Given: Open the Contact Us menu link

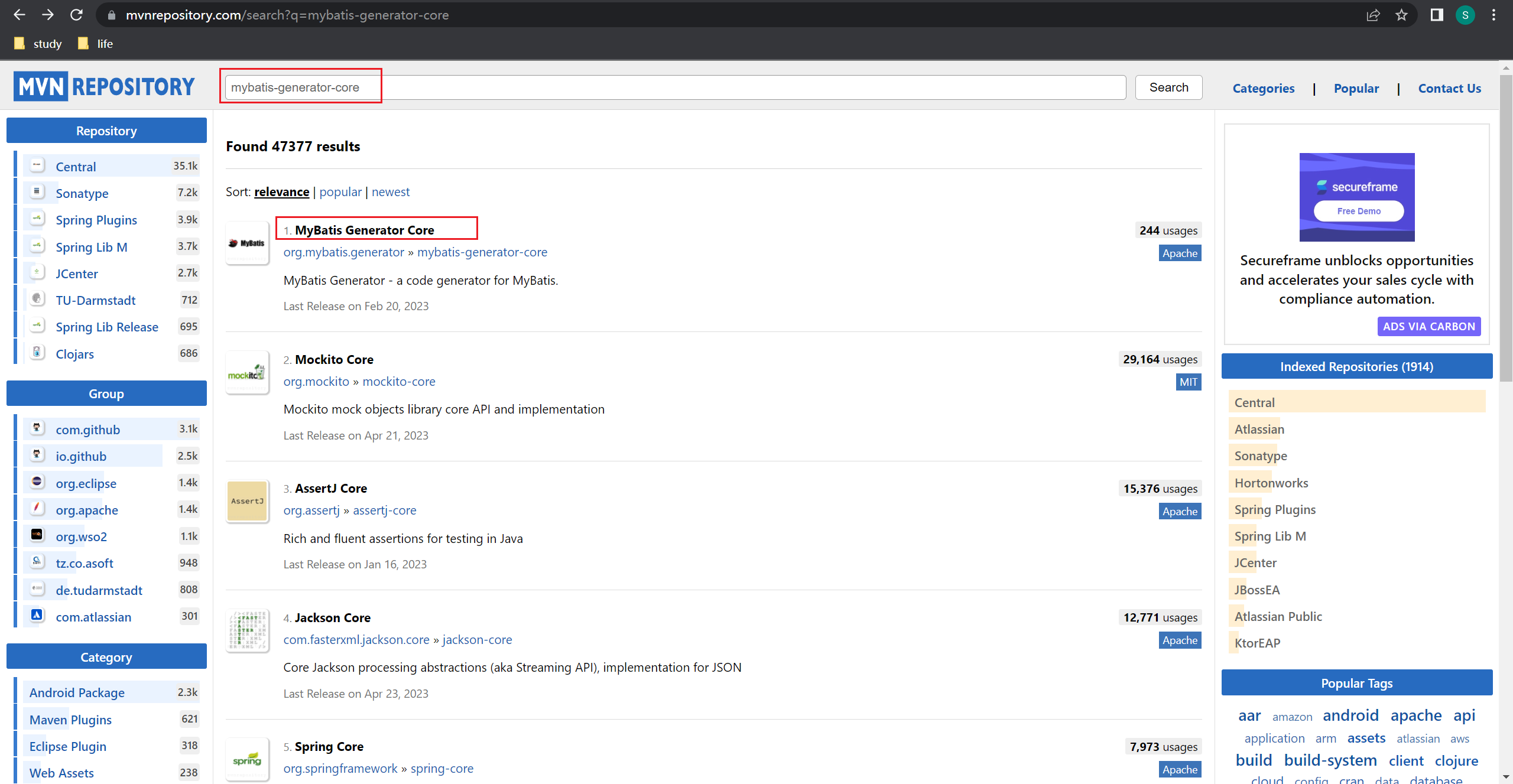Looking at the screenshot, I should click(1449, 89).
